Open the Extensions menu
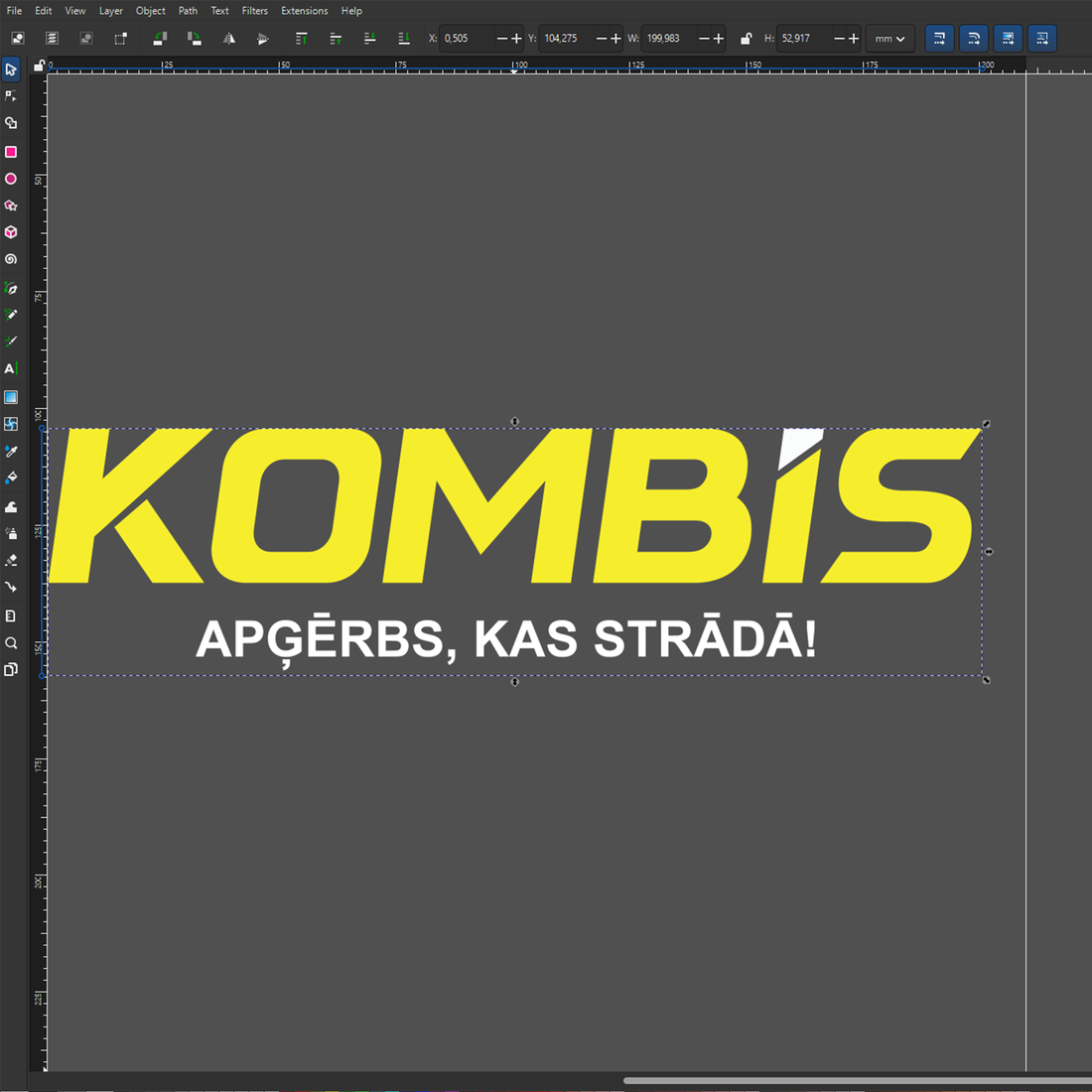 [305, 11]
